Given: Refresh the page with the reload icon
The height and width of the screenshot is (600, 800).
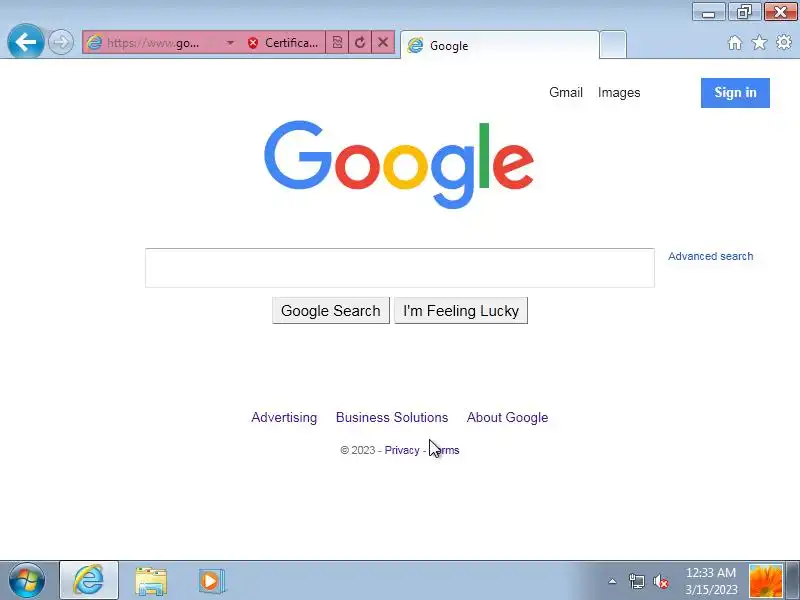Looking at the screenshot, I should coord(360,42).
